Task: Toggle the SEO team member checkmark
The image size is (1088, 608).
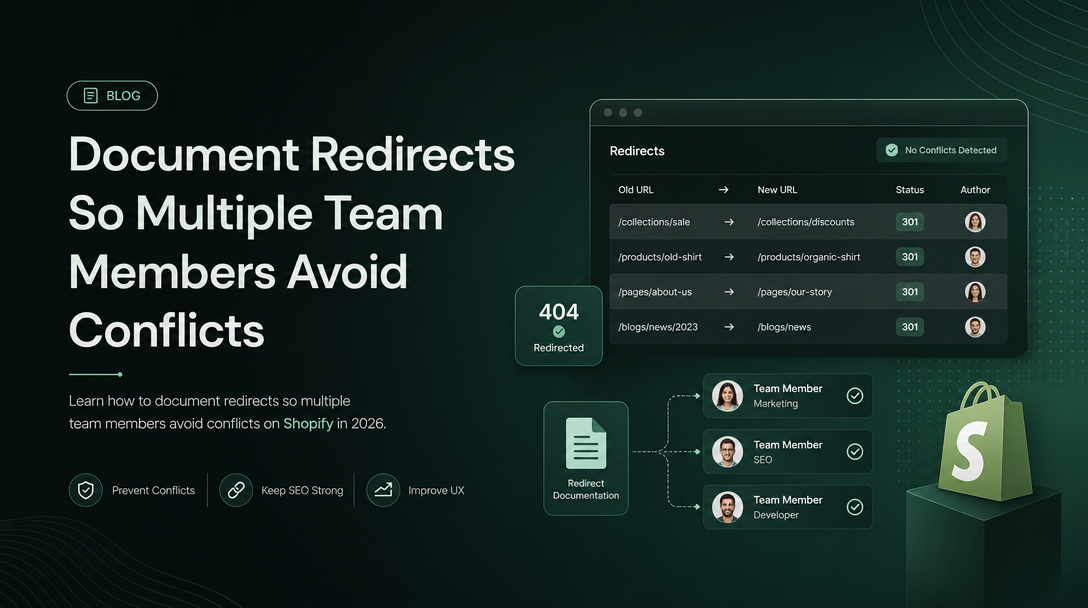Action: [x=855, y=452]
